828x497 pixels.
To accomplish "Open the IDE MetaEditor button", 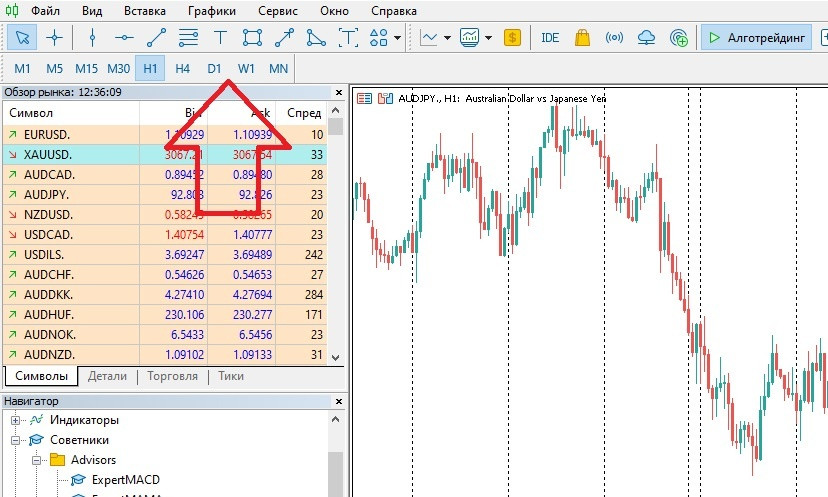I will 550,37.
